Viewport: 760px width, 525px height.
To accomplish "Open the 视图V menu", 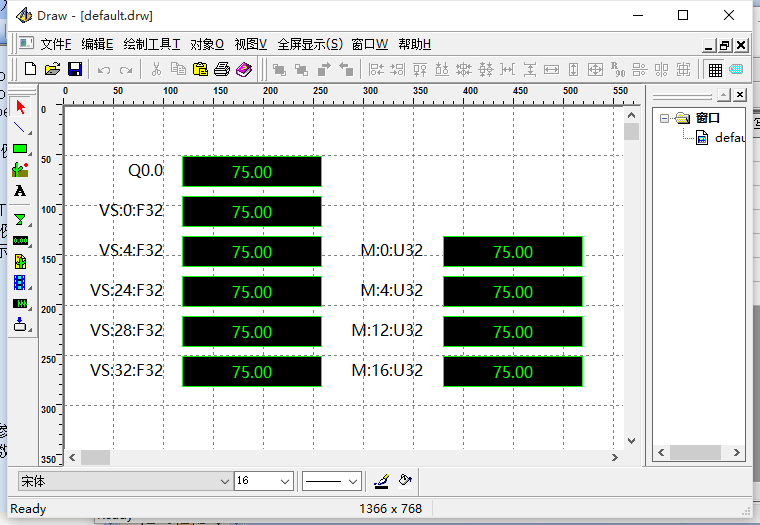I will pos(251,45).
